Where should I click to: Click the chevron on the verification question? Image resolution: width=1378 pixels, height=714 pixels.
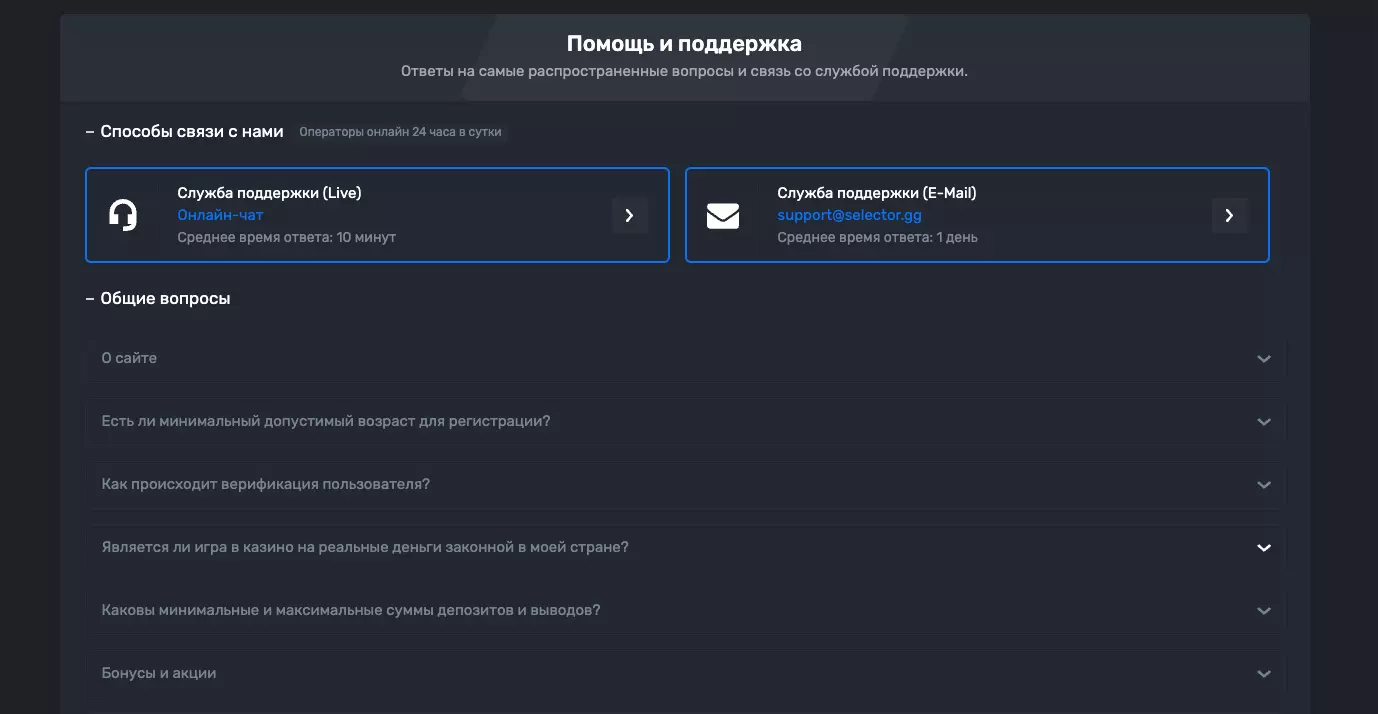1263,484
